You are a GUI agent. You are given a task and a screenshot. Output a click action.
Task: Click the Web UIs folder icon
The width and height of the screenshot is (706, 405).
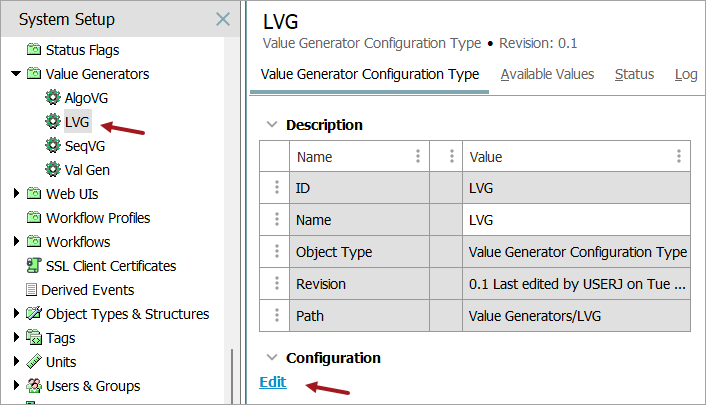tap(34, 193)
